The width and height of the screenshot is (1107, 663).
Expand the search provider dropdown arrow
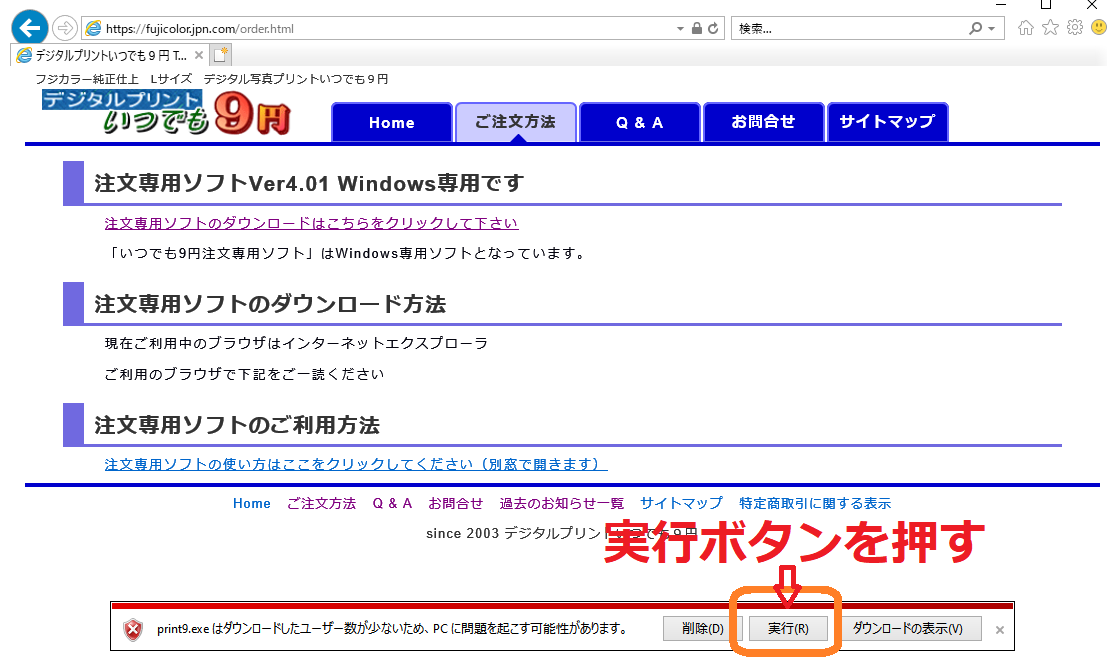tap(991, 29)
